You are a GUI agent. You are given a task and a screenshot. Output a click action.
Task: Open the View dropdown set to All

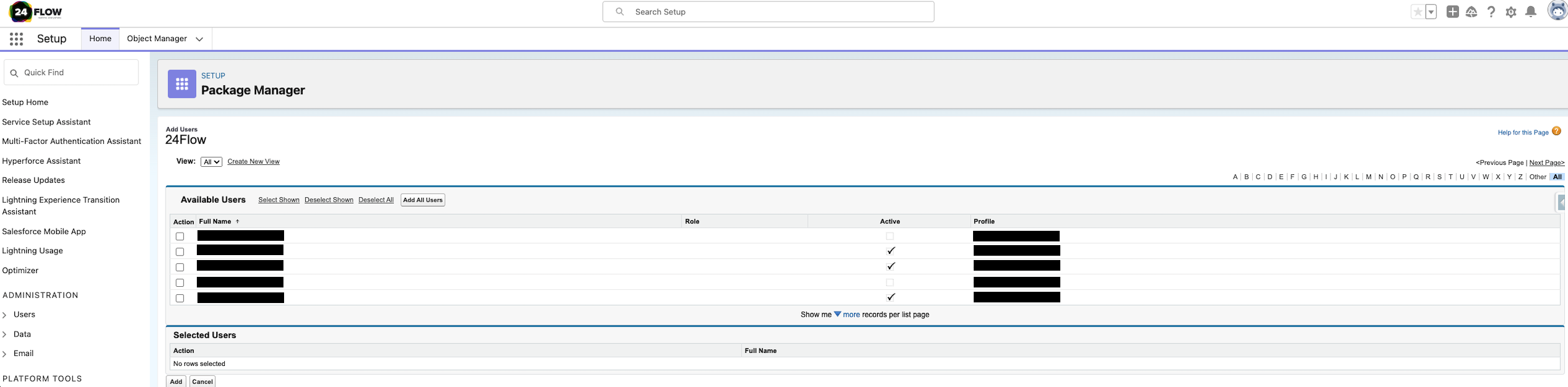coord(211,162)
